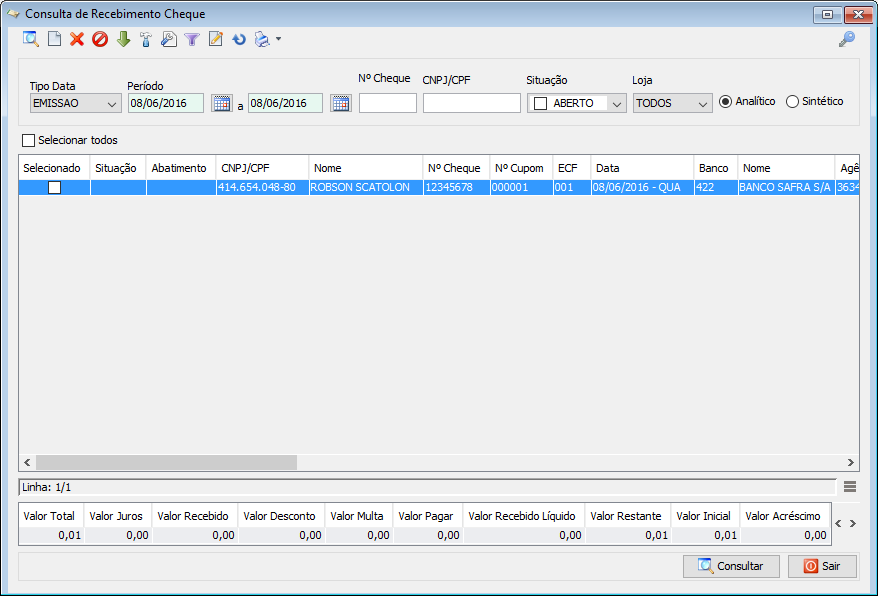Click the cell BANCO SAFRA S/A
Screen dimensions: 878x596
786,187
